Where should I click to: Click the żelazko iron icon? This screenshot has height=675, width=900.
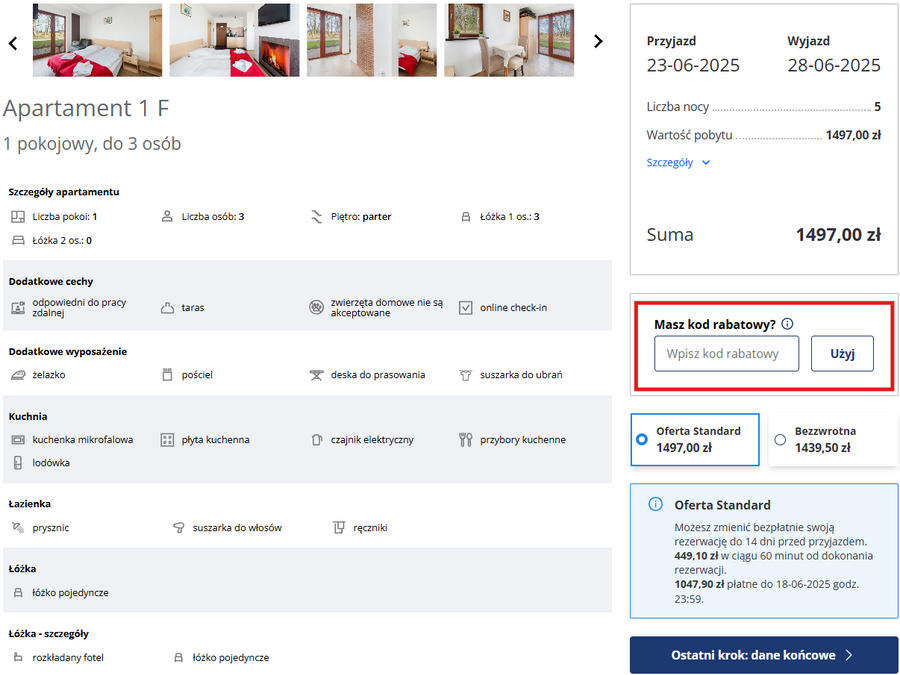coord(17,375)
